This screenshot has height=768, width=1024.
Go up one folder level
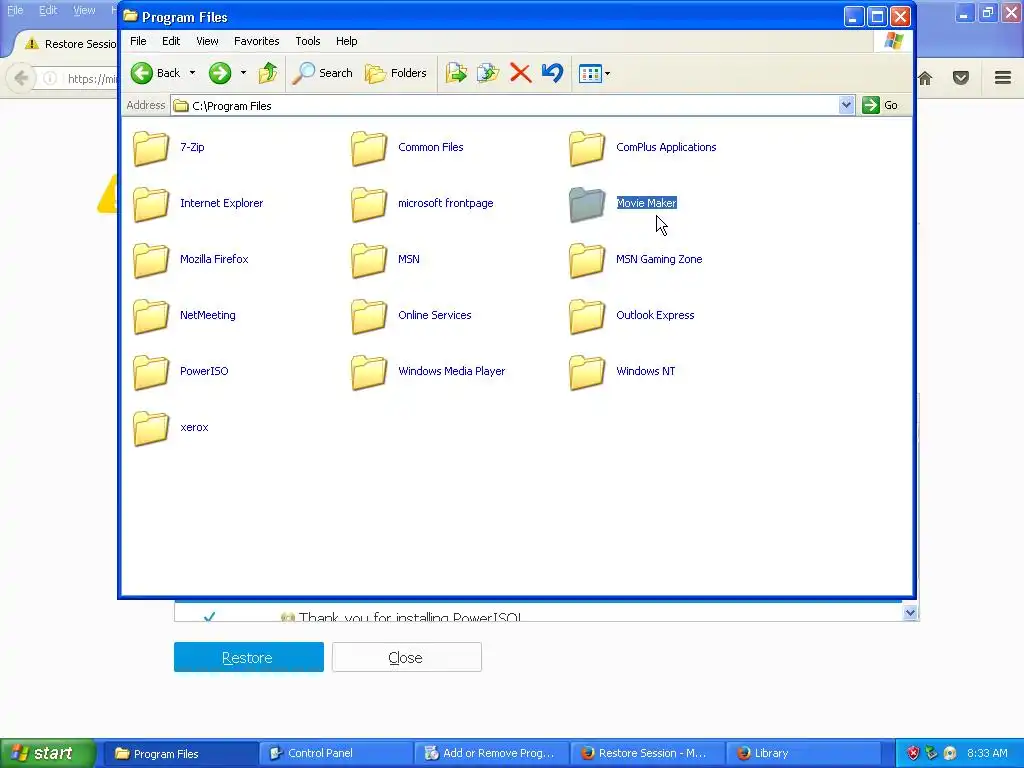point(268,73)
